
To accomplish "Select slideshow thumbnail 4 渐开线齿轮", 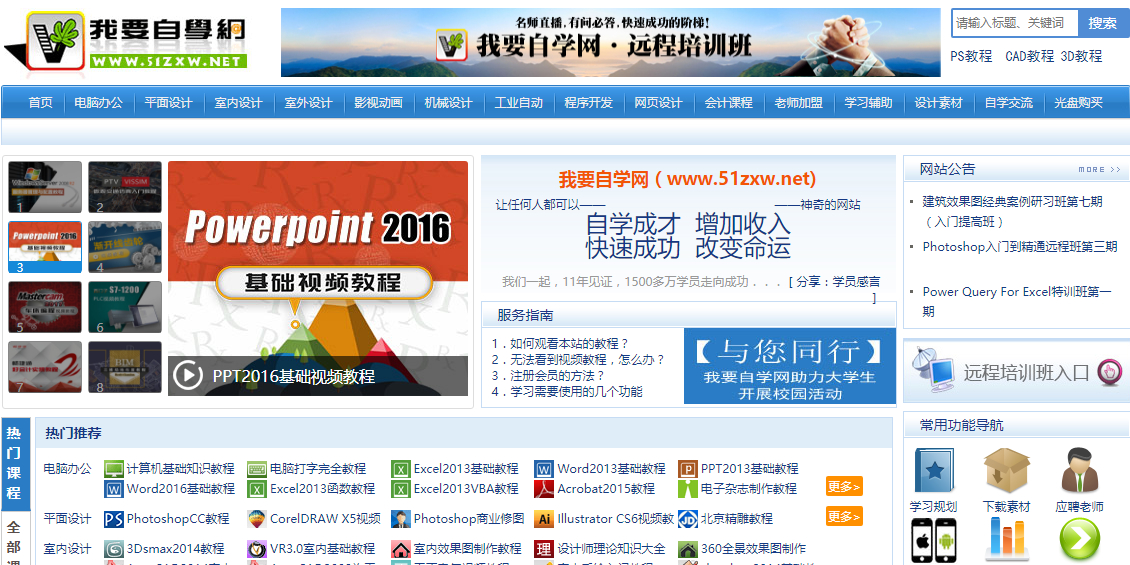I will (125, 247).
